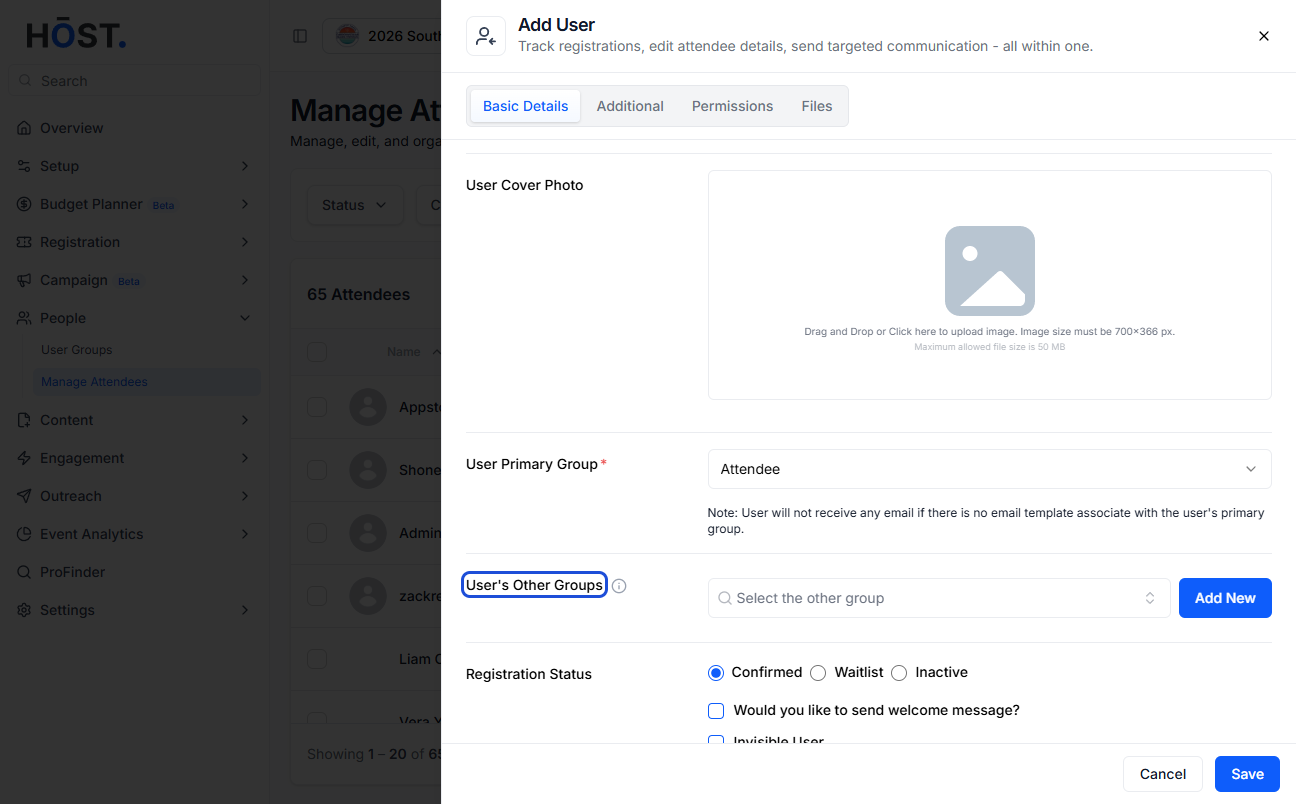Click the avatar in the zackre row
1296x804 pixels.
[x=368, y=596]
